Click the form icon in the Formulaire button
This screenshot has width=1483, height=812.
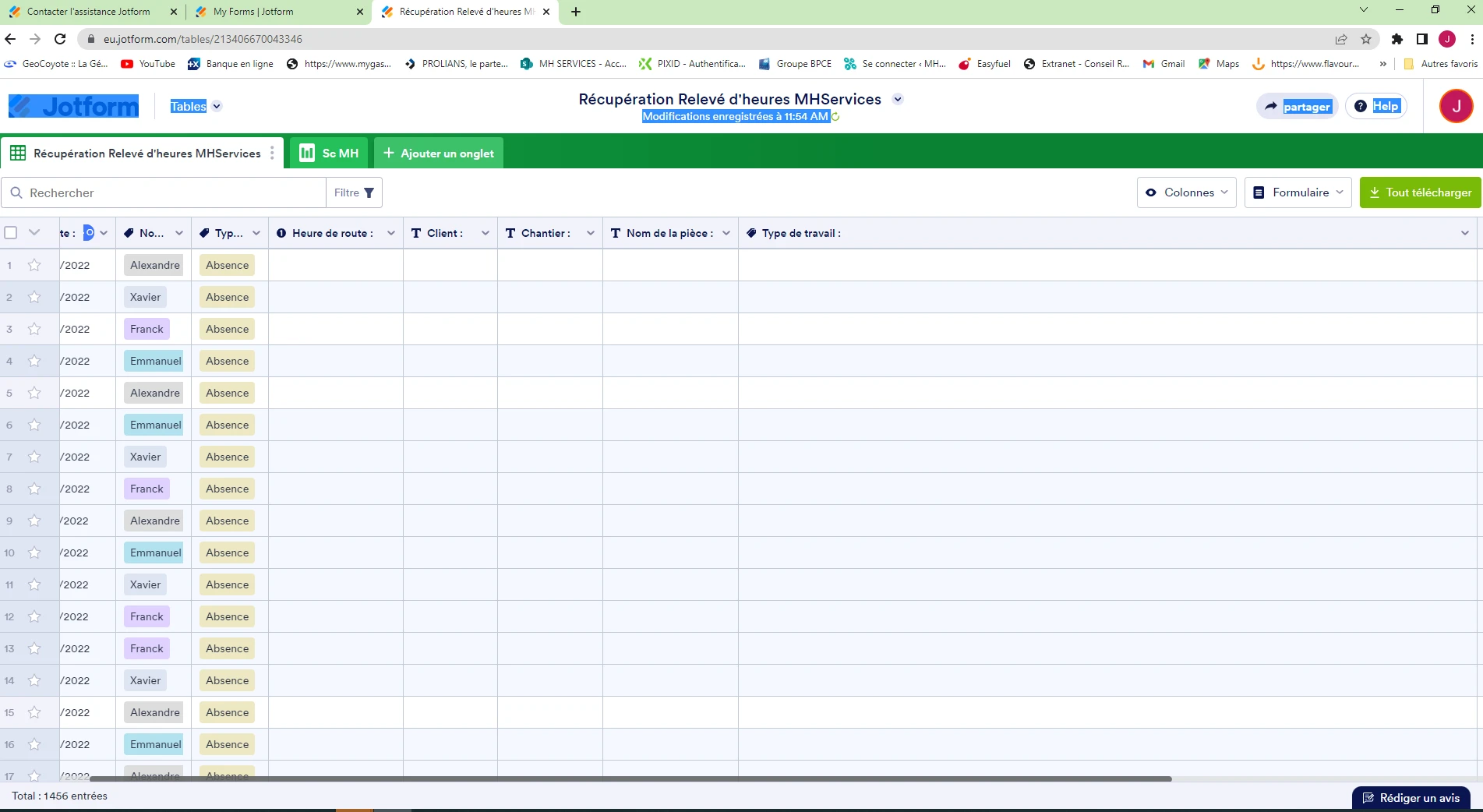[1259, 192]
